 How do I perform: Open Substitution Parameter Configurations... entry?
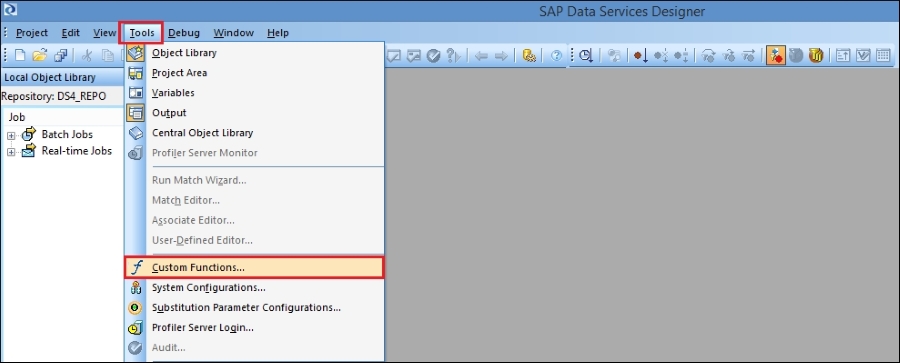point(254,308)
